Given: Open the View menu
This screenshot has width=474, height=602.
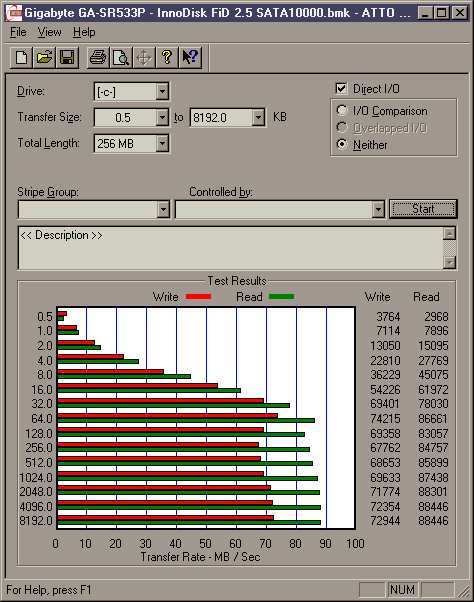Looking at the screenshot, I should tap(49, 32).
